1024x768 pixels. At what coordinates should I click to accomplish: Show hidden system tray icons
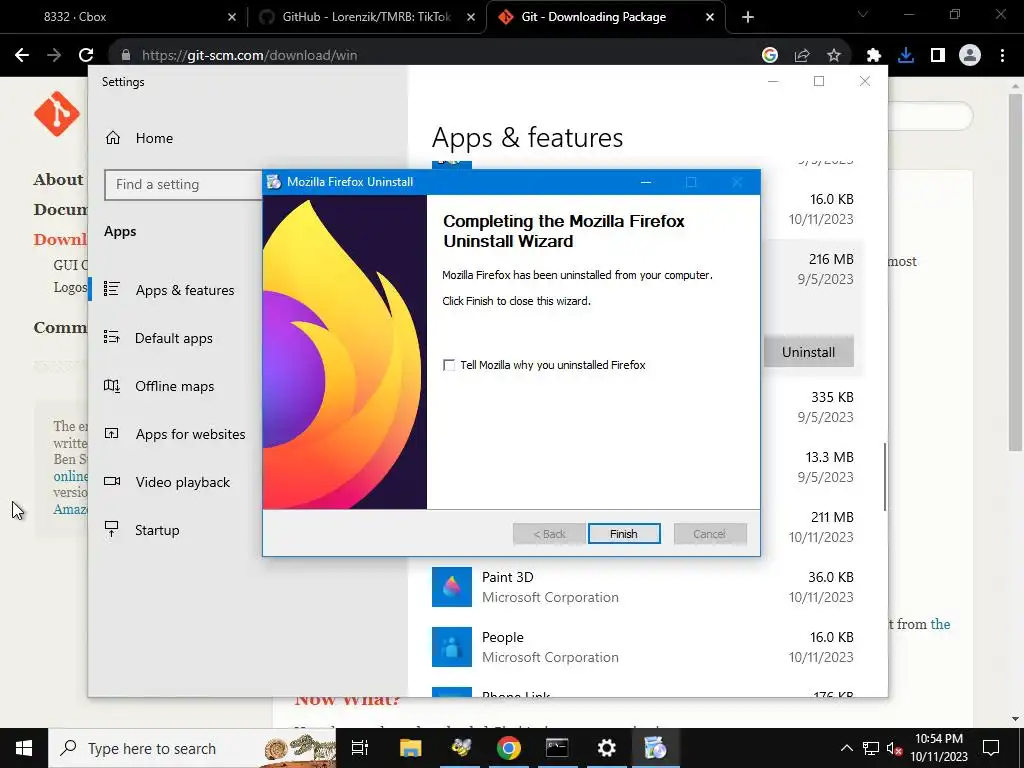[846, 748]
